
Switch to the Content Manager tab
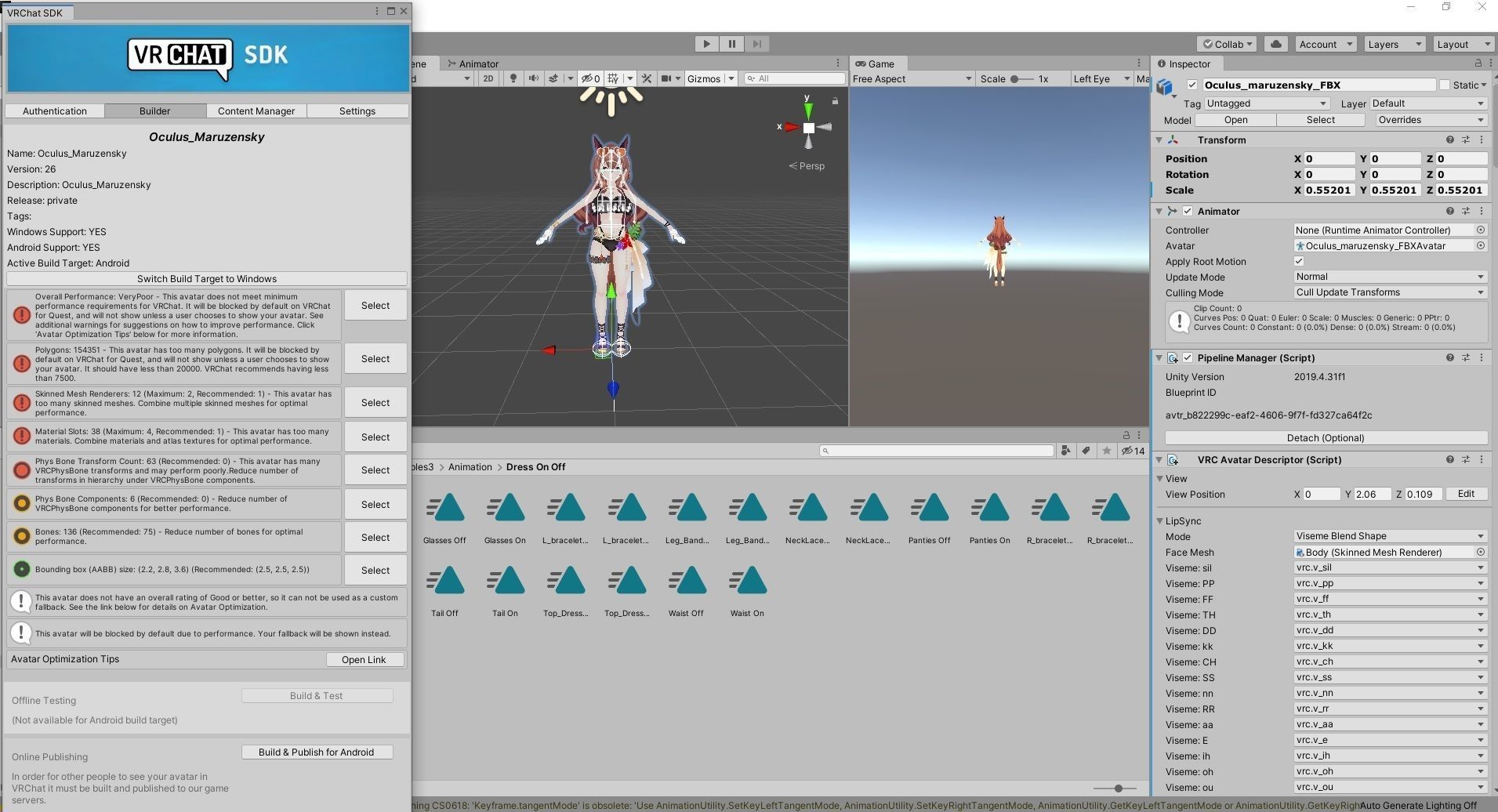click(256, 111)
